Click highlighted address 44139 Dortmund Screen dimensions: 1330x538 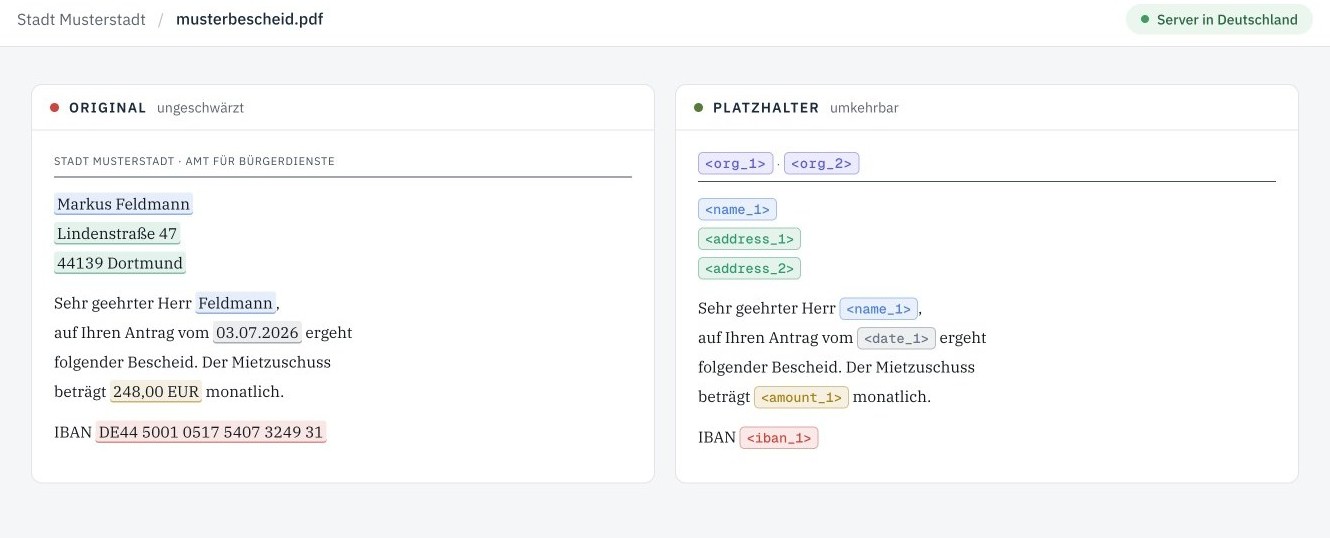pos(120,263)
